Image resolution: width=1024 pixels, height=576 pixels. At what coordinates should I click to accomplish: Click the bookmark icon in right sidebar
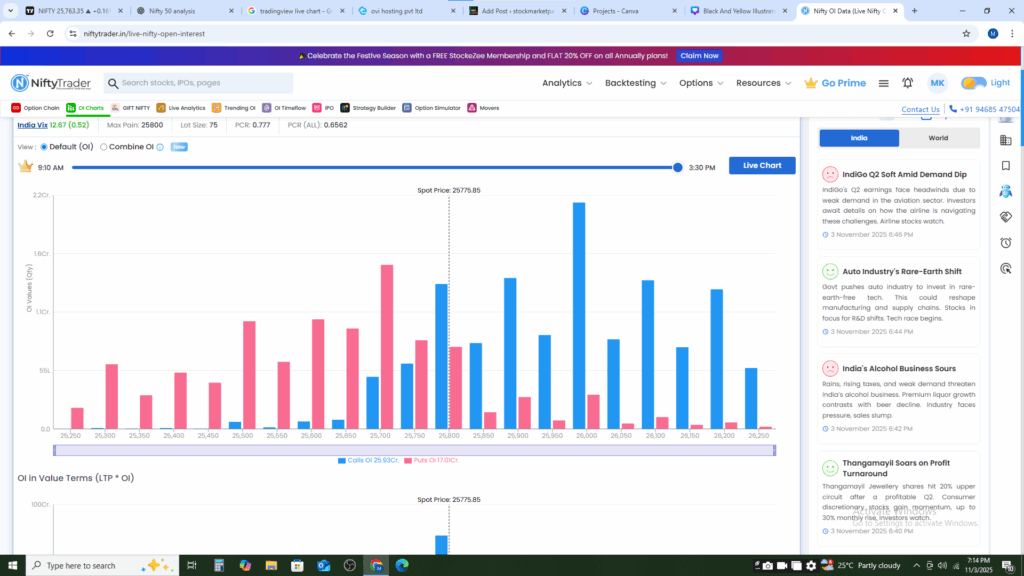pyautogui.click(x=1006, y=166)
